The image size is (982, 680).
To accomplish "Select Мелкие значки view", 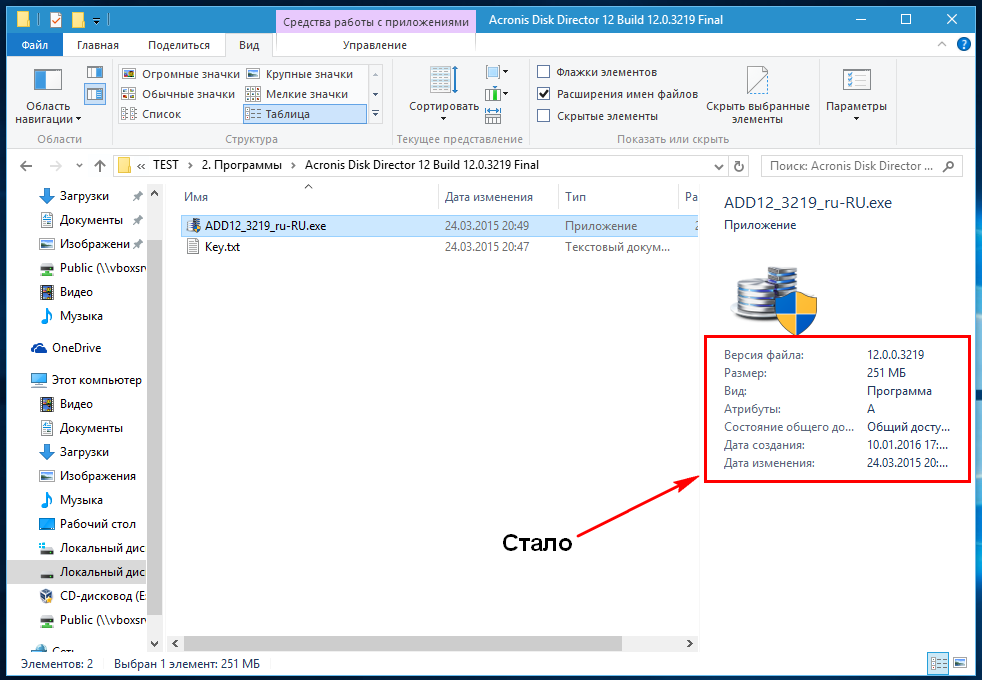I will click(x=297, y=94).
